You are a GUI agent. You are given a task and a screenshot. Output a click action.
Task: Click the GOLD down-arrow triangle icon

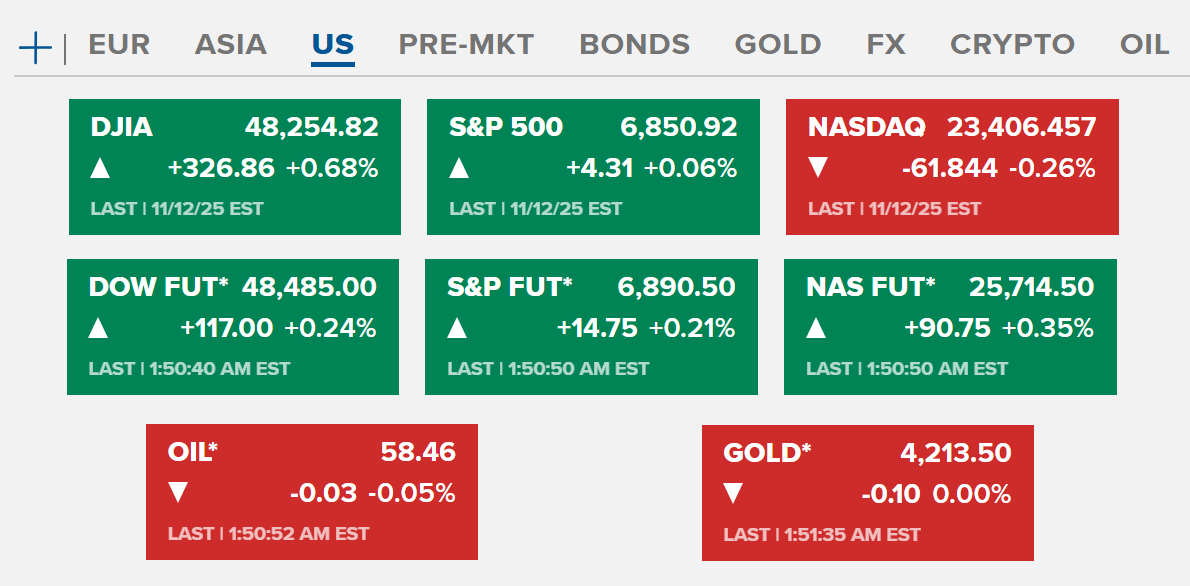click(x=733, y=493)
